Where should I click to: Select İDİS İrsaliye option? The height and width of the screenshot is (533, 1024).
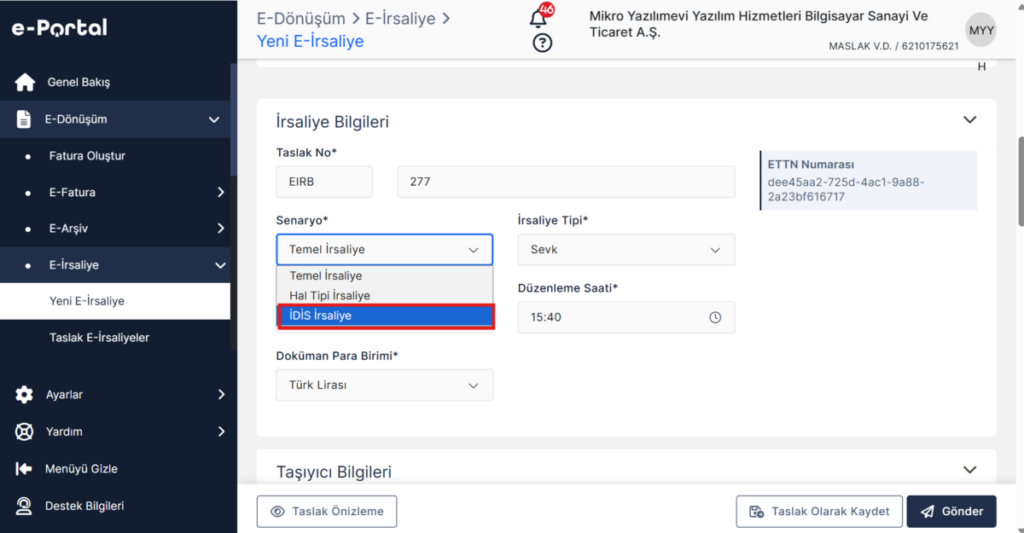385,316
